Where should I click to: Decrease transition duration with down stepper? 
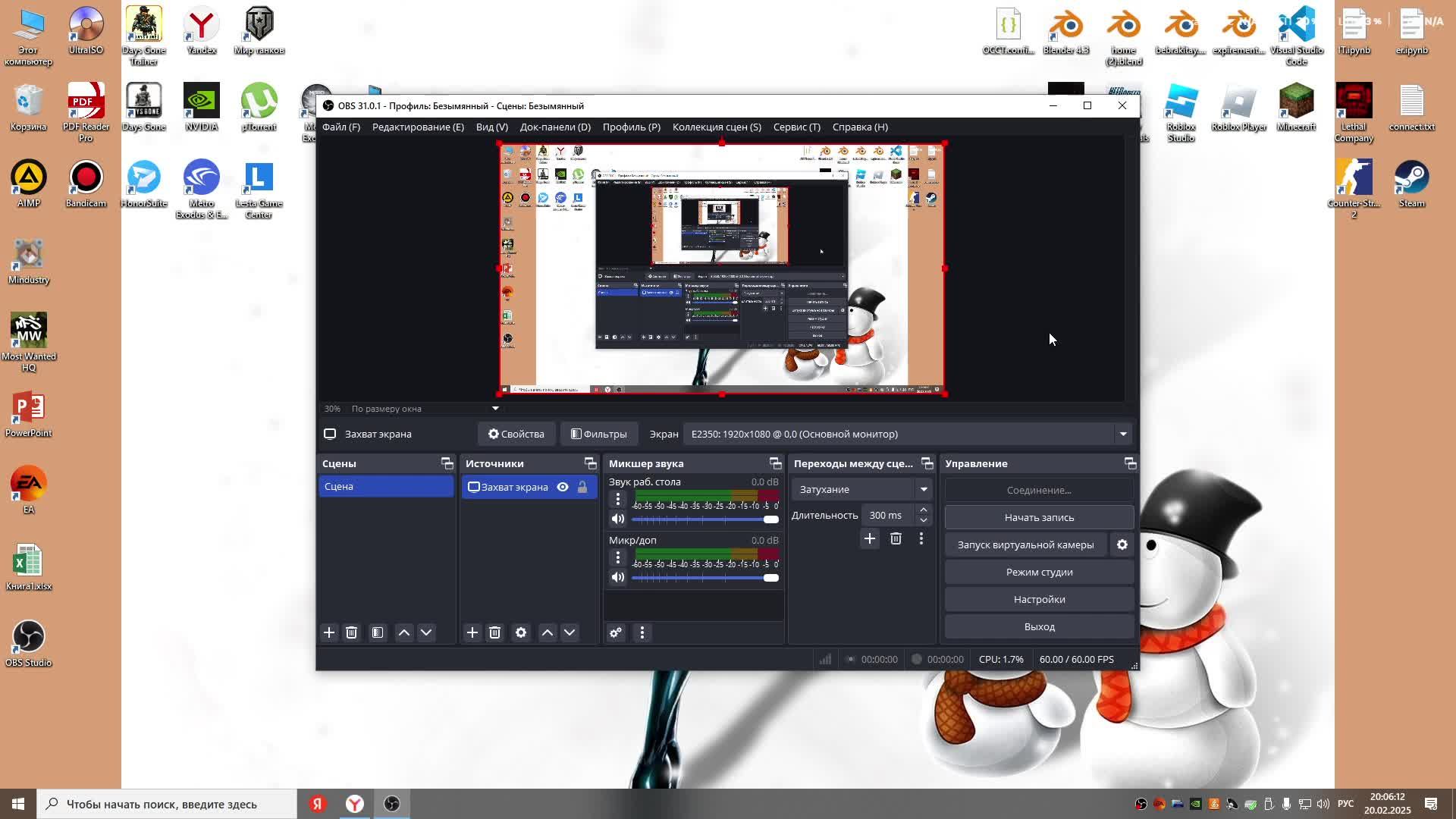(923, 520)
